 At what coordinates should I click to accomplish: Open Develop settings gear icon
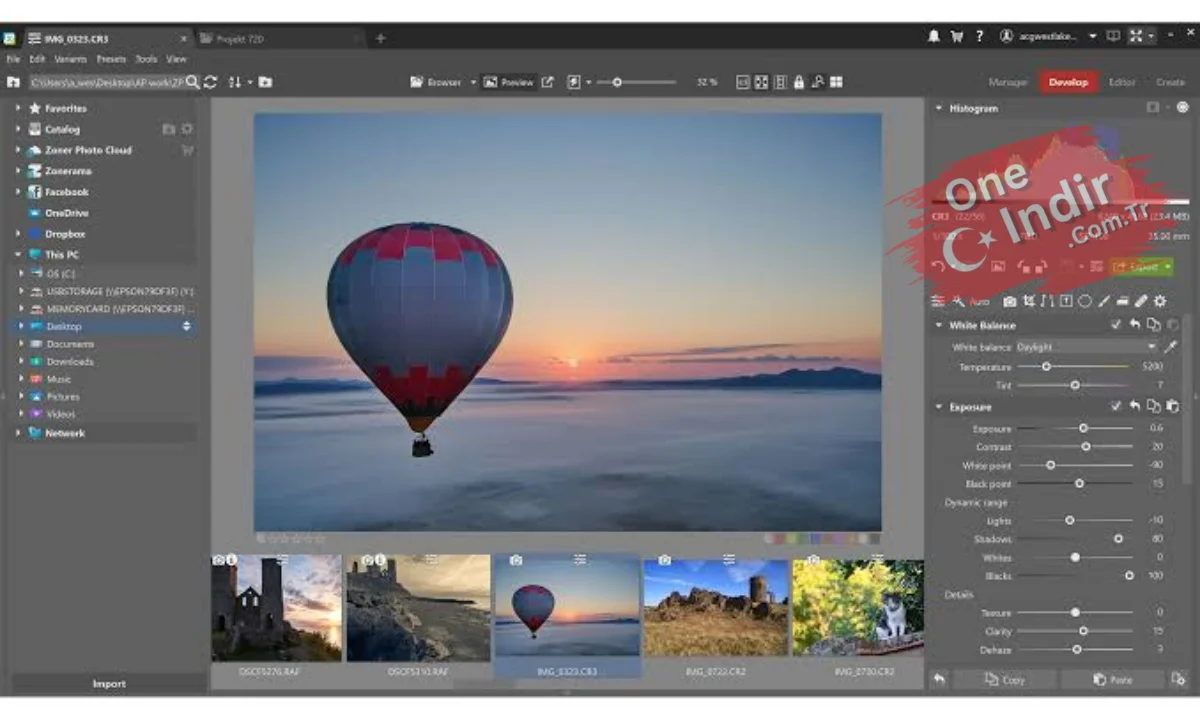[1160, 301]
